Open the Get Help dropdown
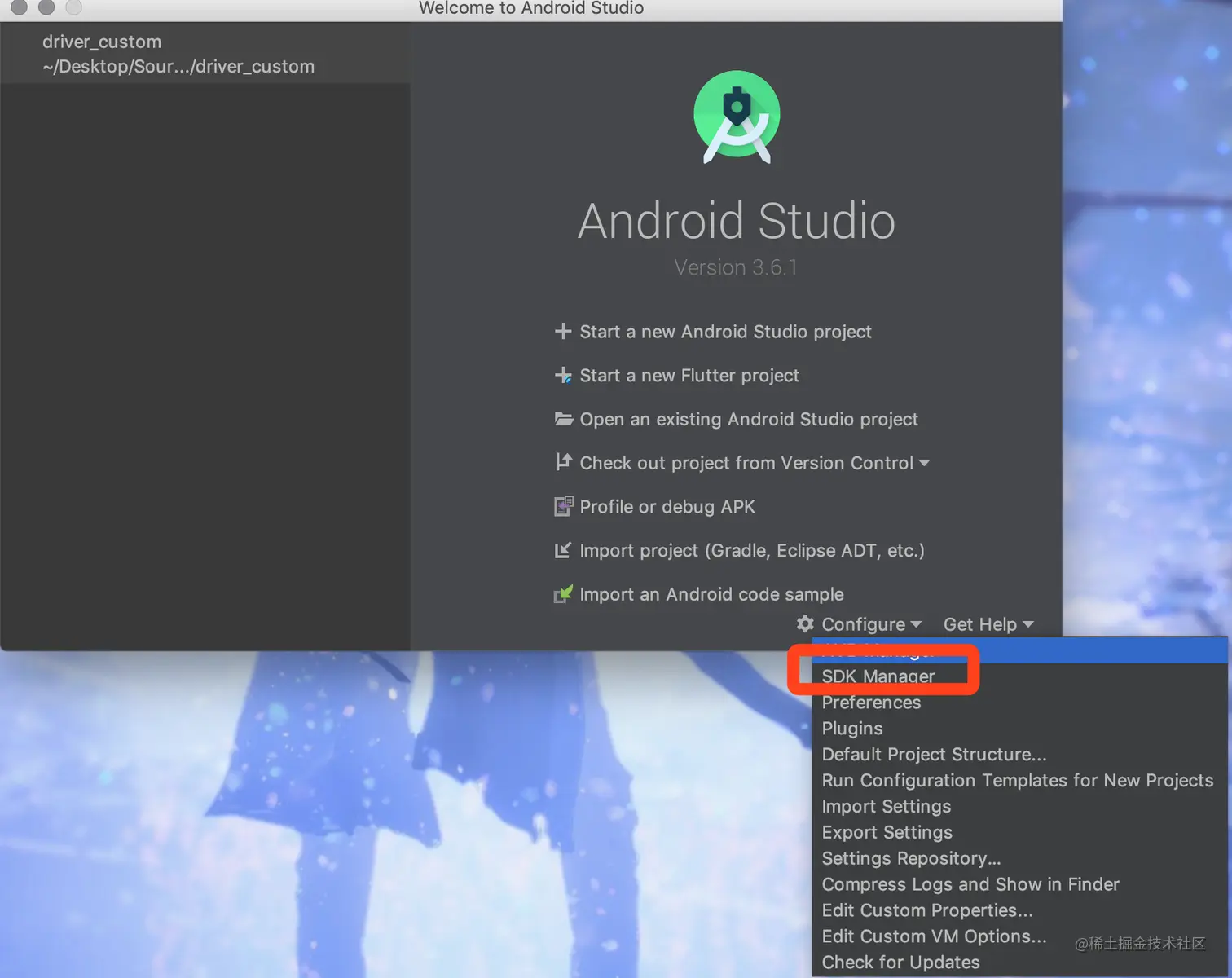The height and width of the screenshot is (978, 1232). tap(988, 624)
